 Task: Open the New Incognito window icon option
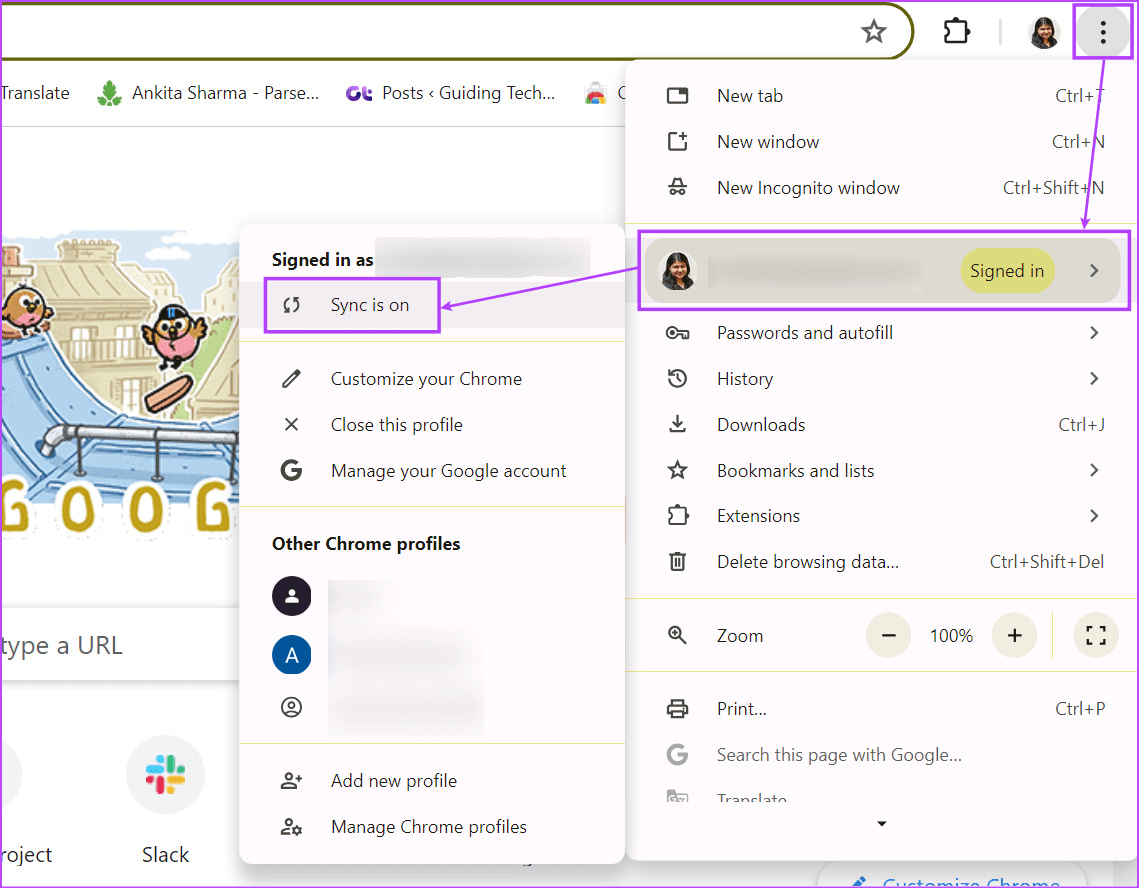(679, 187)
